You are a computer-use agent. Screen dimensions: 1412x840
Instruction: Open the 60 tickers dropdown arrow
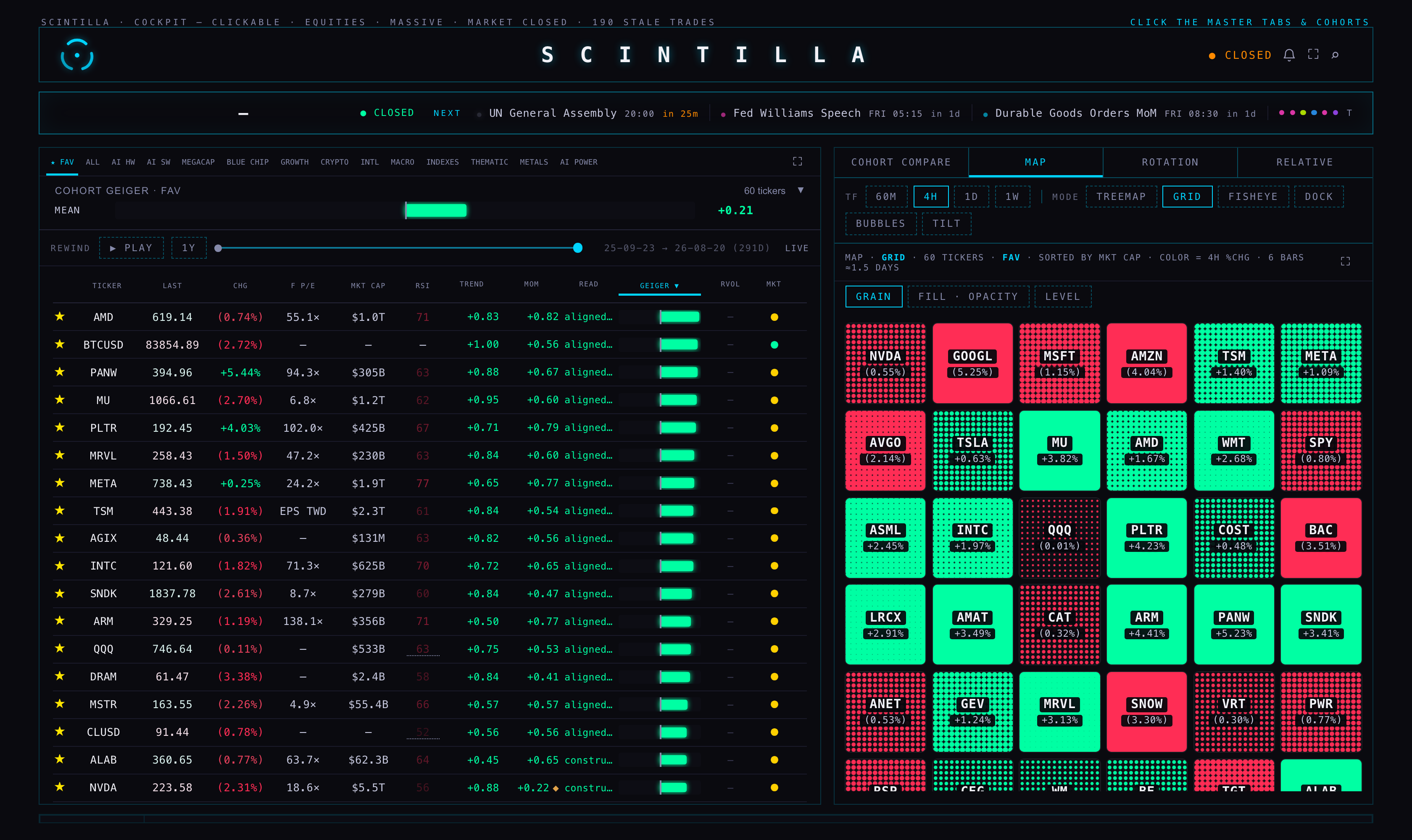pos(800,190)
